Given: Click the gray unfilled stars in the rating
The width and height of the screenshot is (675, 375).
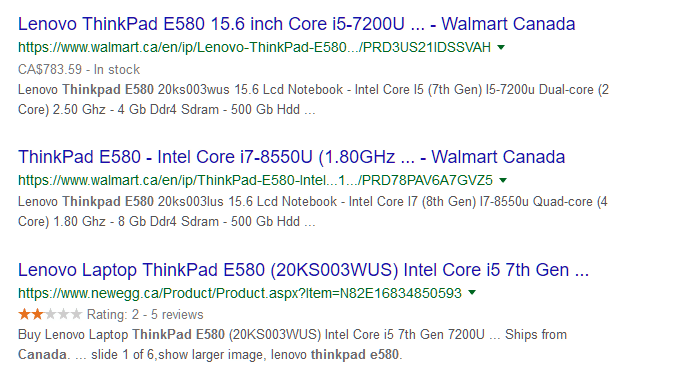Looking at the screenshot, I should tap(63, 314).
